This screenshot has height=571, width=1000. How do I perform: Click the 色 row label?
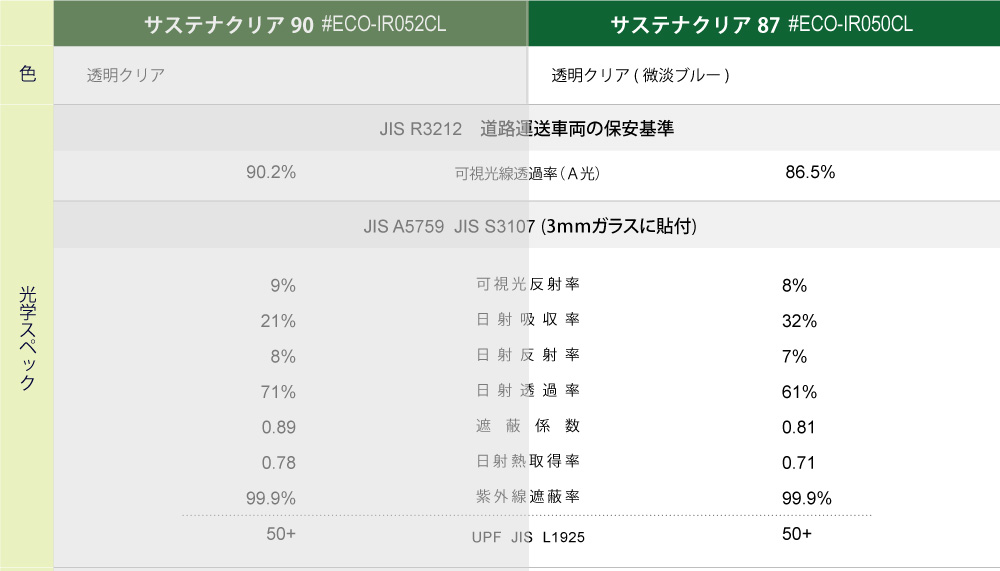tap(28, 74)
